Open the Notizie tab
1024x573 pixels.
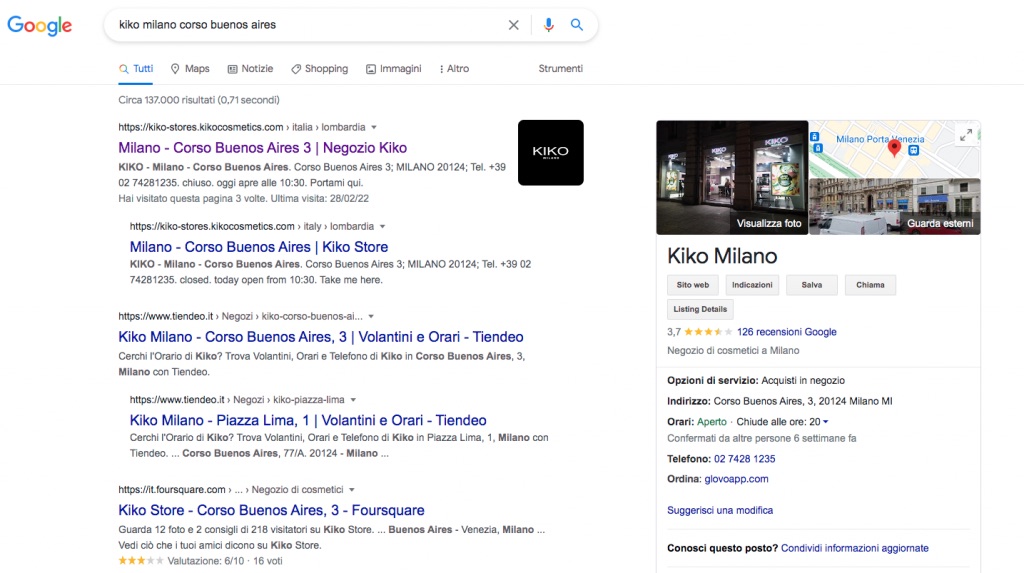pyautogui.click(x=250, y=69)
